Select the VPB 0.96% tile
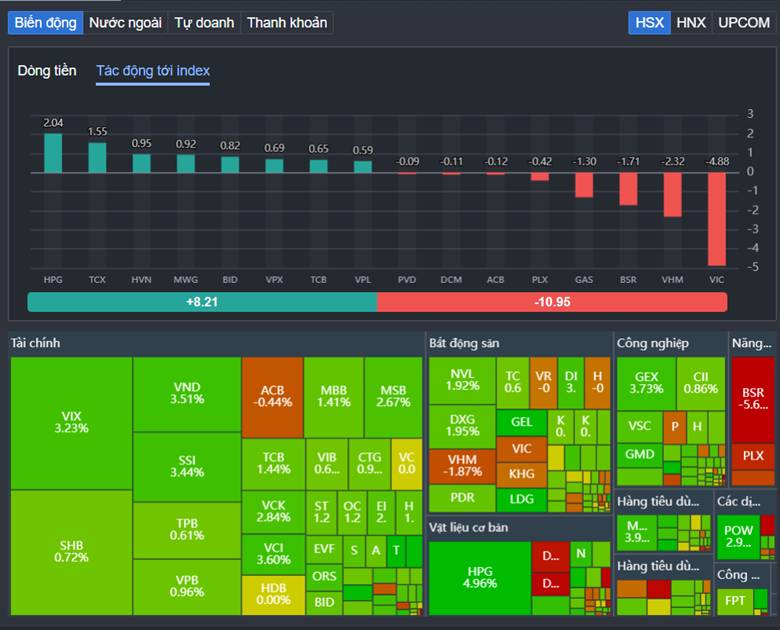The height and width of the screenshot is (630, 780). [x=187, y=587]
